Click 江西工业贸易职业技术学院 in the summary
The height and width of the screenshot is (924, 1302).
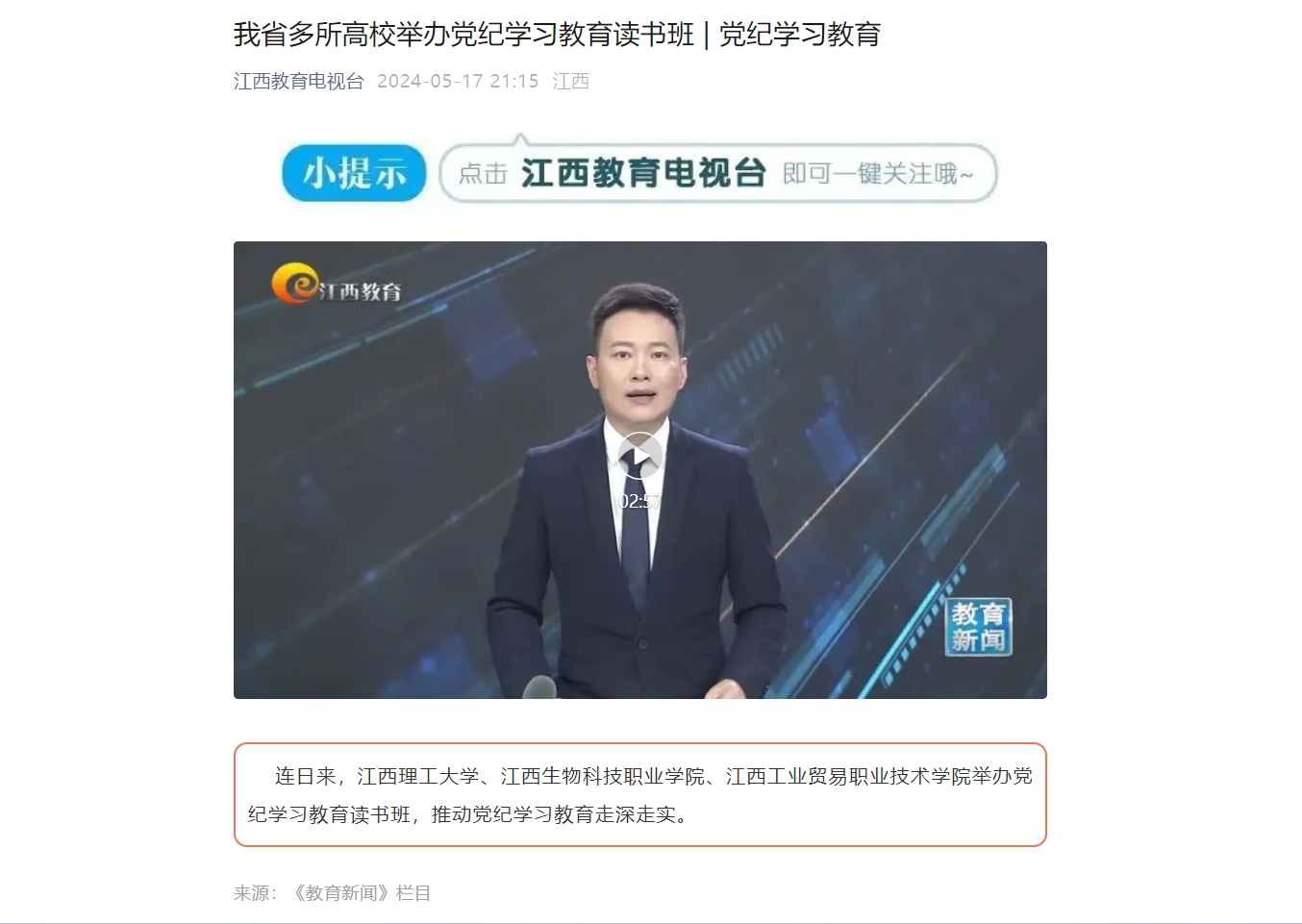[x=848, y=776]
